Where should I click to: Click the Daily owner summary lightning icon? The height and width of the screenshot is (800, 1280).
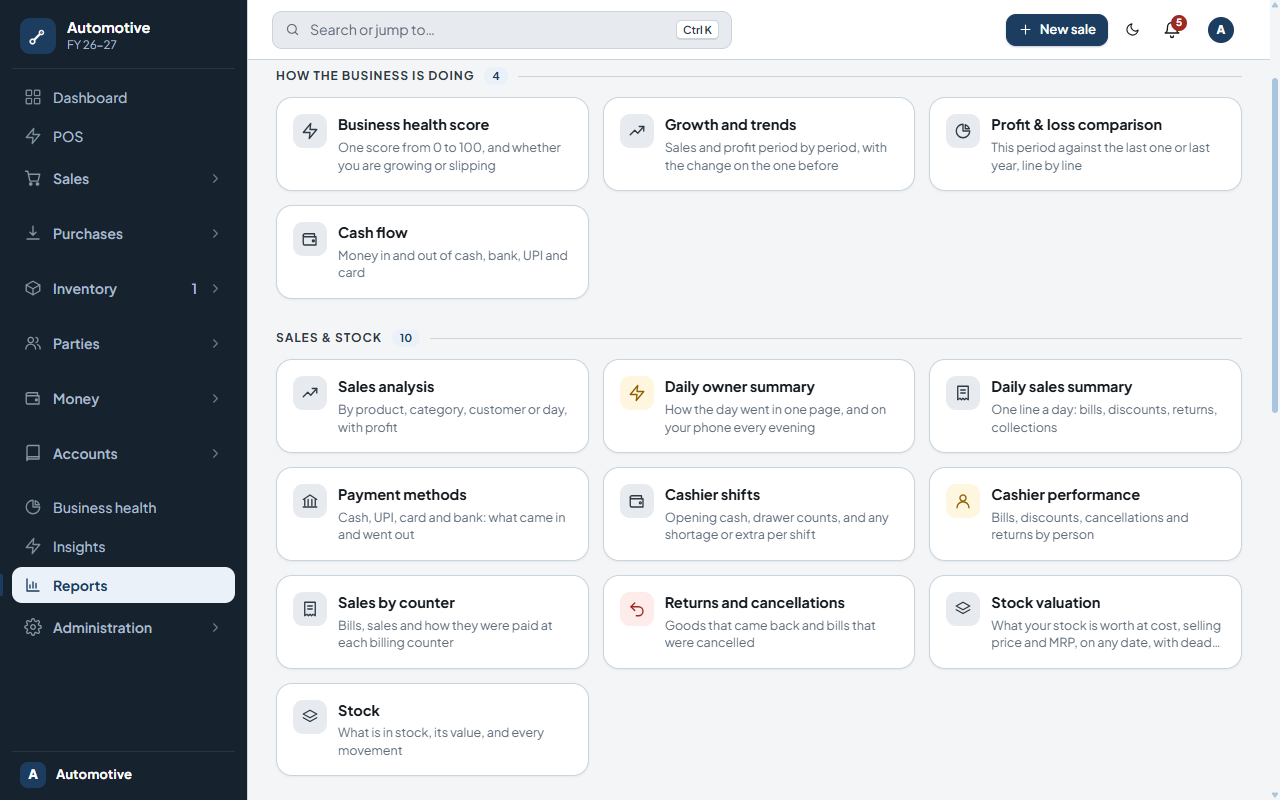point(637,393)
